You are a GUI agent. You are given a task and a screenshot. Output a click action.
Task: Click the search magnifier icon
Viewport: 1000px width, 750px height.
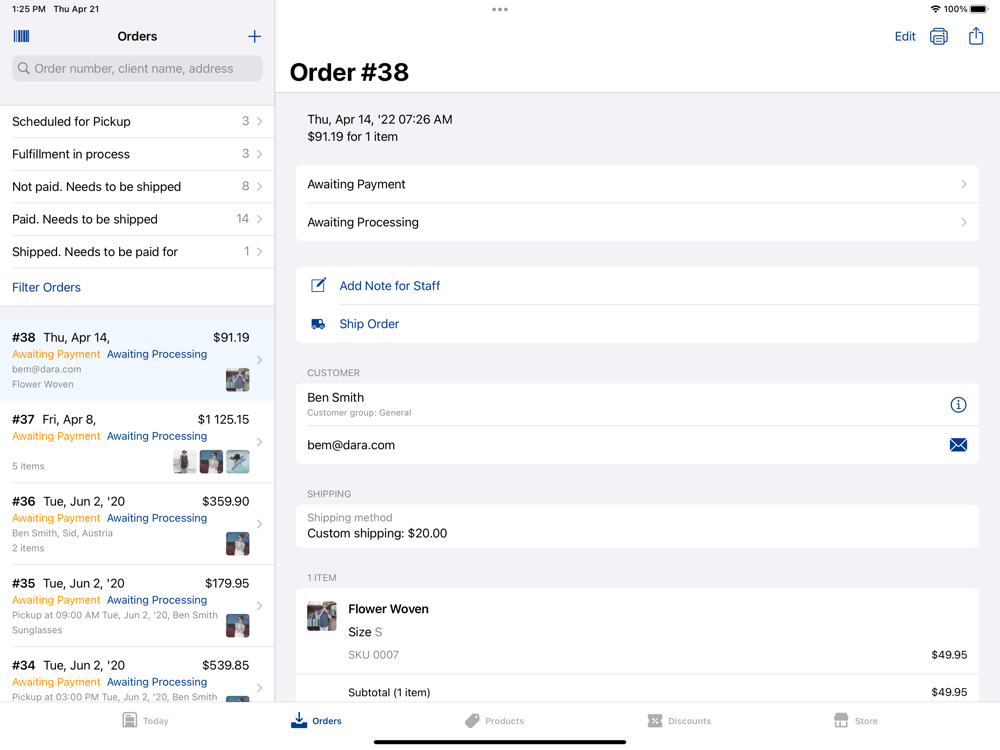point(24,68)
